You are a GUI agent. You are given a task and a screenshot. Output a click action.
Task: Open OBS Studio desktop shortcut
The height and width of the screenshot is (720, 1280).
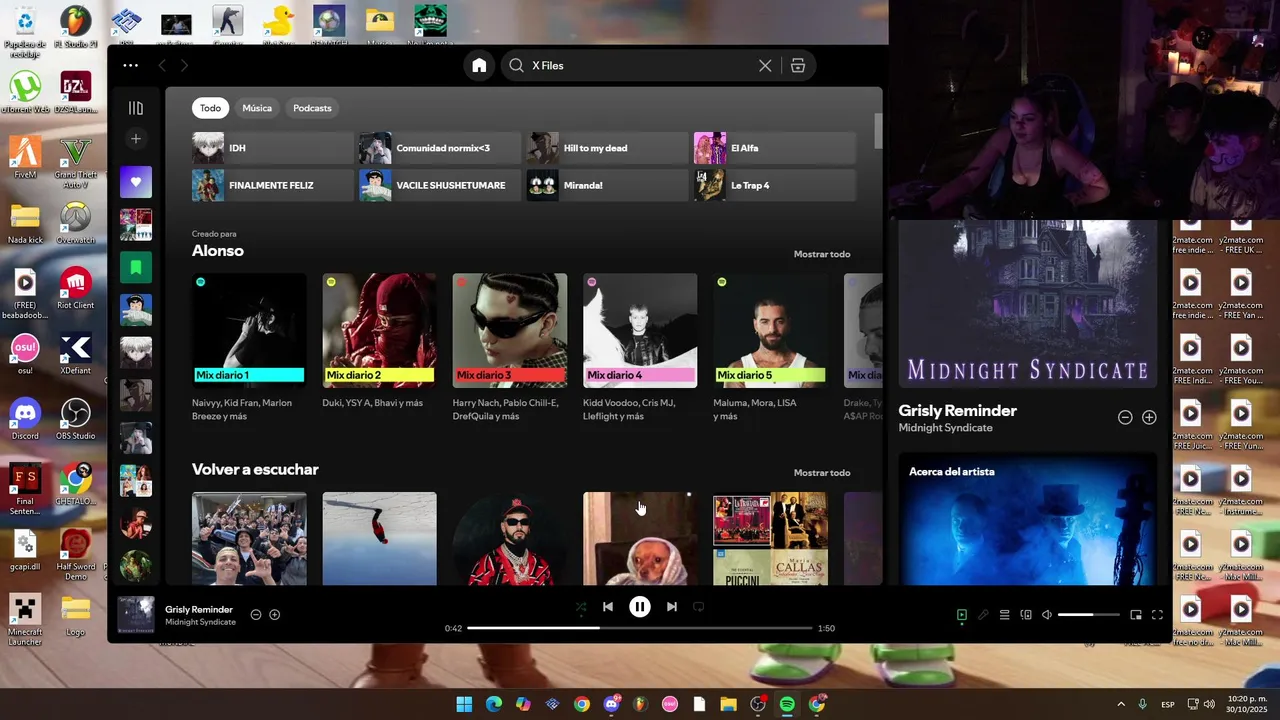76,420
